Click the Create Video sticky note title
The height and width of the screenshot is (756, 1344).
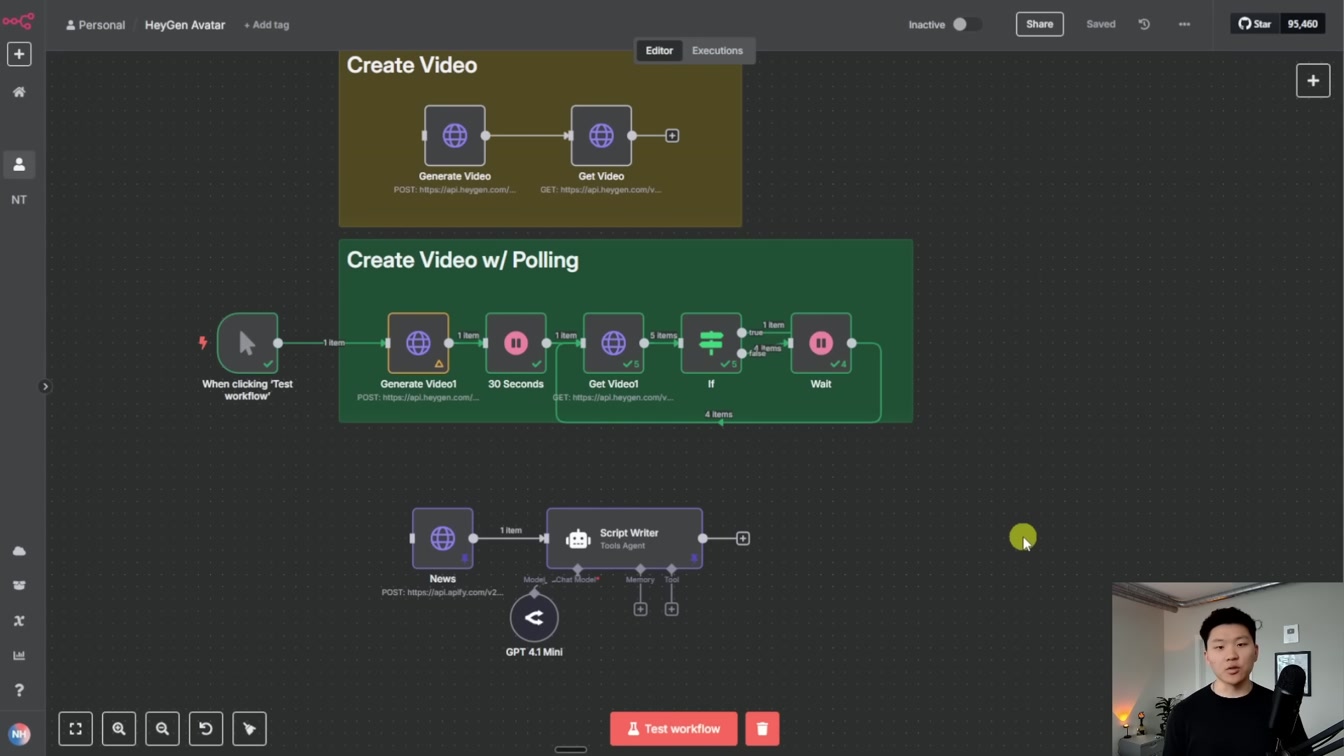pyautogui.click(x=412, y=65)
